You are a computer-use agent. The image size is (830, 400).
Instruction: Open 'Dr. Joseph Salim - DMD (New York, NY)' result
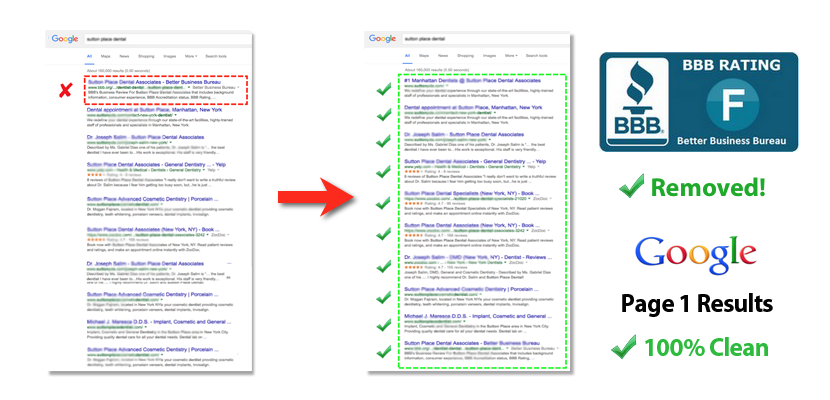(478, 258)
